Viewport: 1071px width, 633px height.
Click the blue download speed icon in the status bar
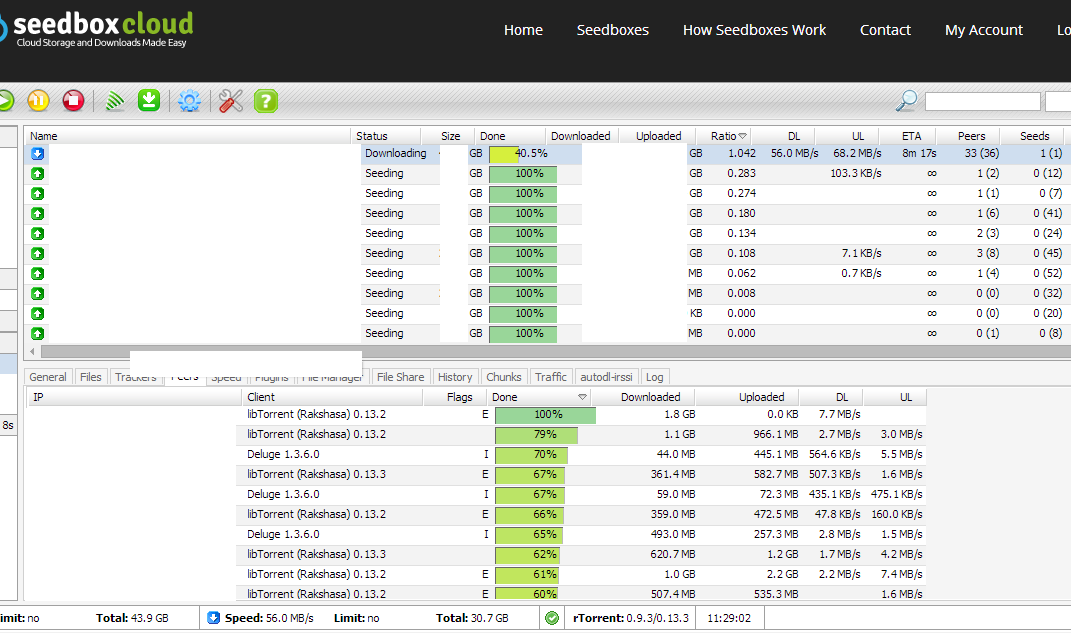[213, 618]
